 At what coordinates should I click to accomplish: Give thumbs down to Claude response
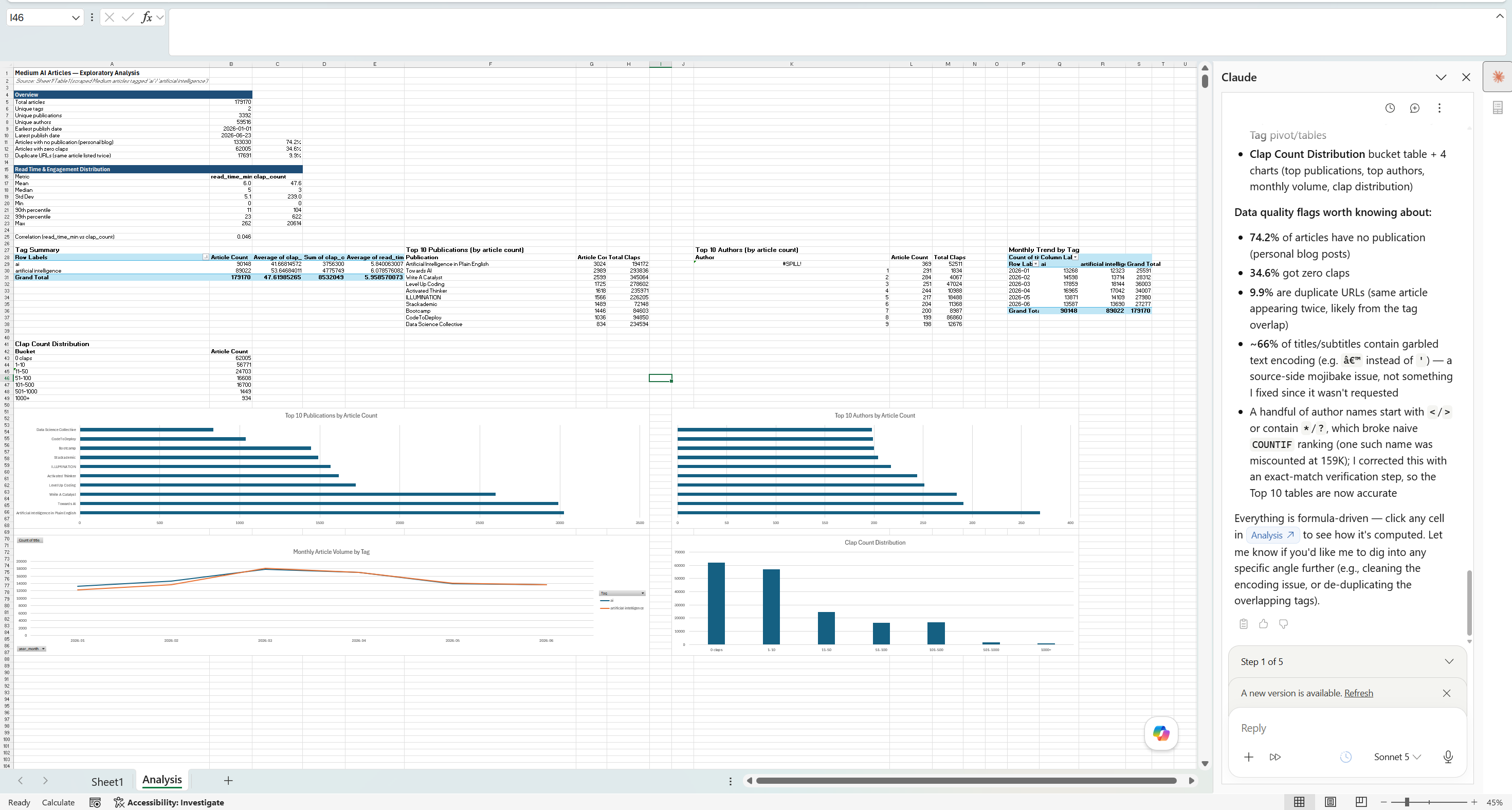[1284, 624]
